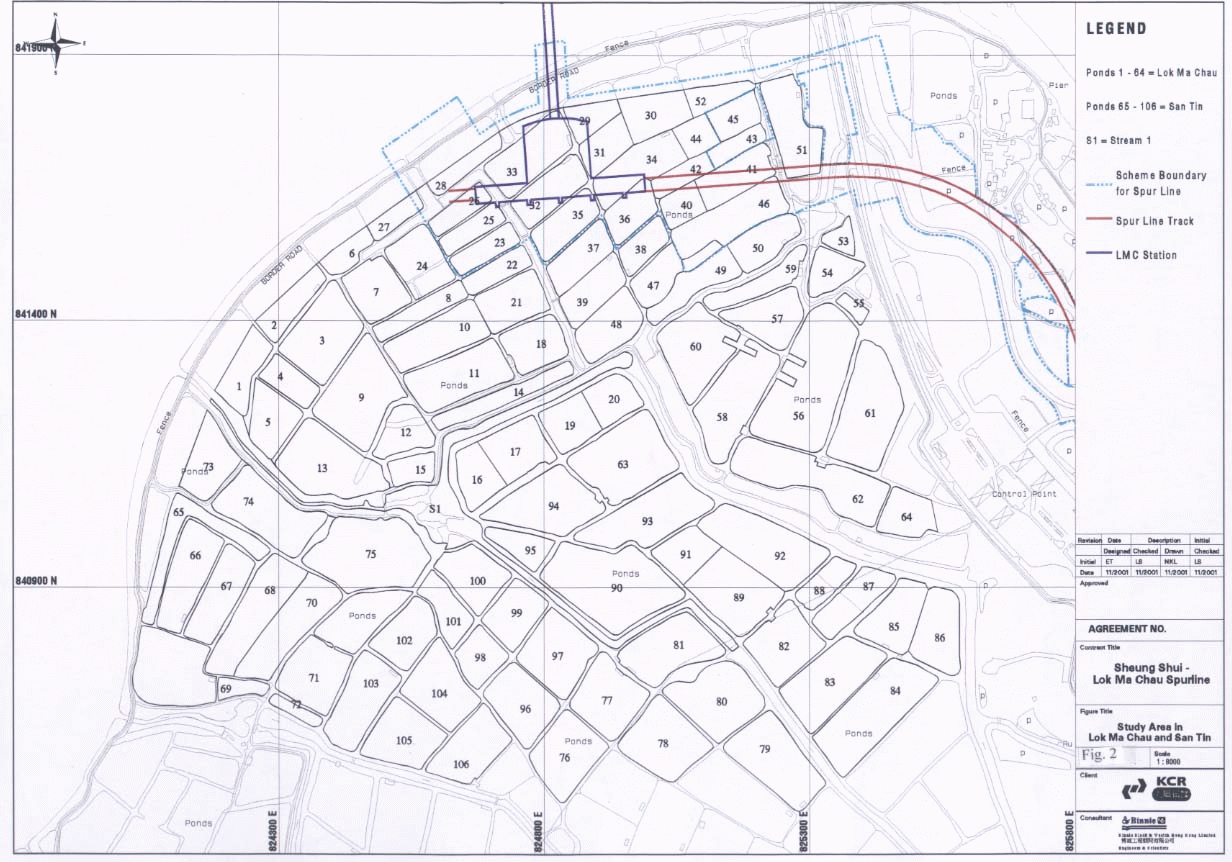
Task: Click the LEGEND heading
Action: 1116,29
